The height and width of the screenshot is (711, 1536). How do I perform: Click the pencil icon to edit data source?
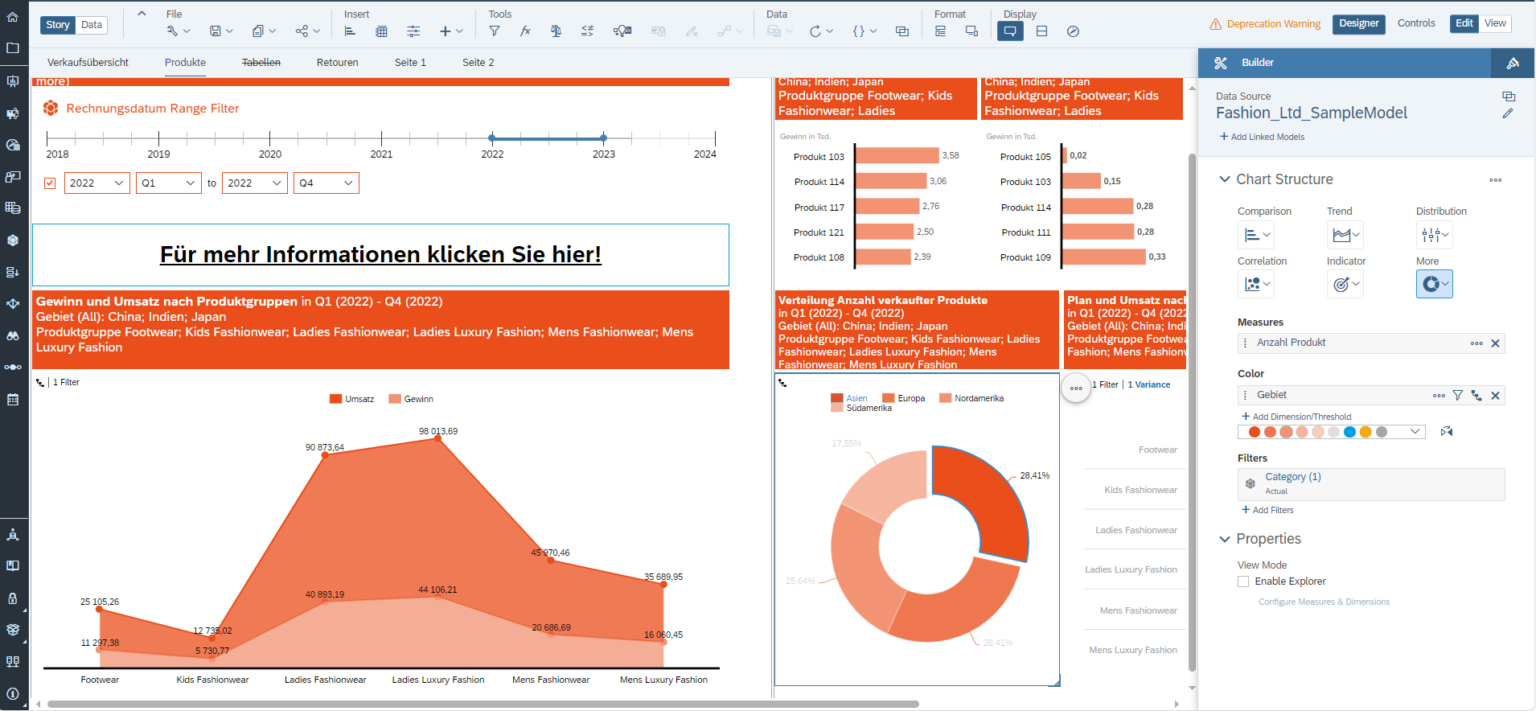point(1508,114)
